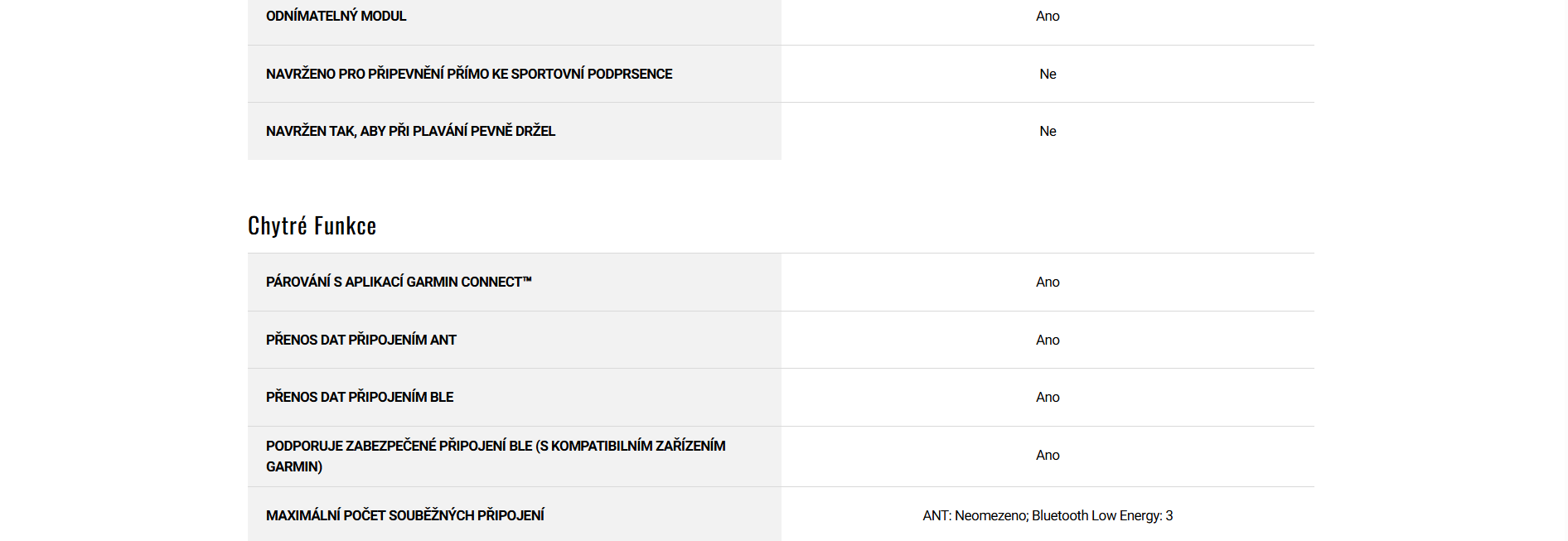The image size is (1568, 541).
Task: Click "Maximální počet souběžných připojení" label
Action: click(404, 515)
